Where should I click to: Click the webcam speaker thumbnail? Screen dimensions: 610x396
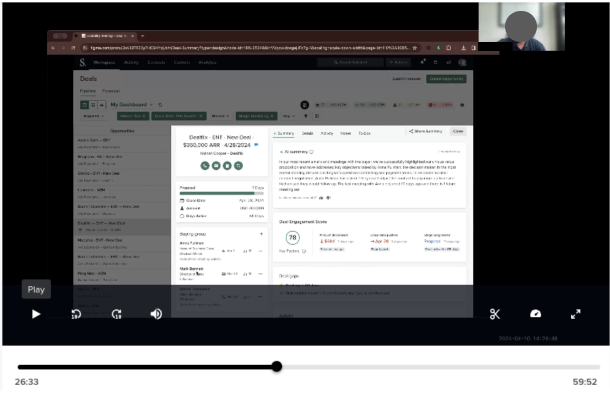click(521, 26)
